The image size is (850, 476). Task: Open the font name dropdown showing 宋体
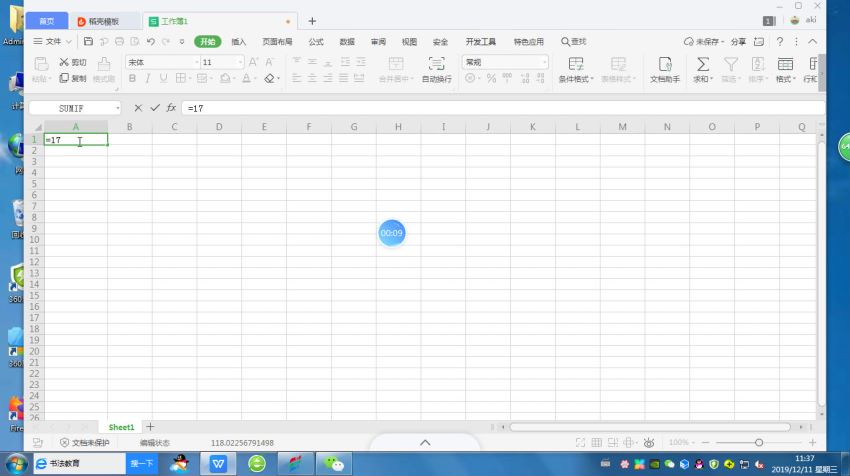(x=161, y=62)
